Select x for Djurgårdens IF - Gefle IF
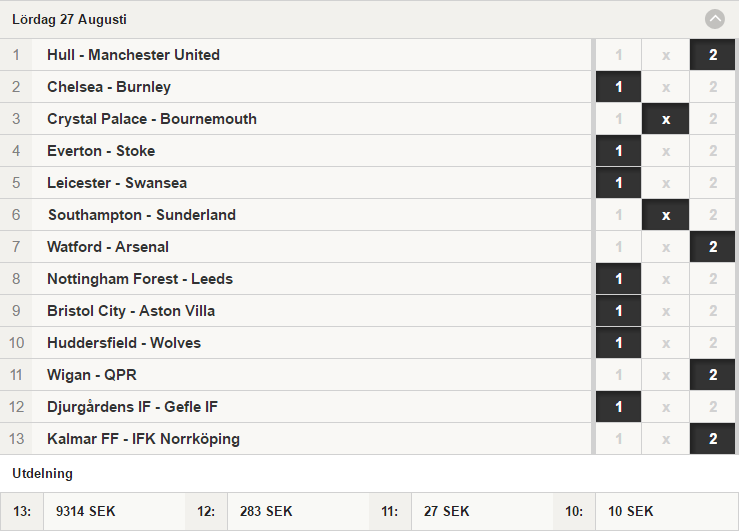 click(x=665, y=407)
